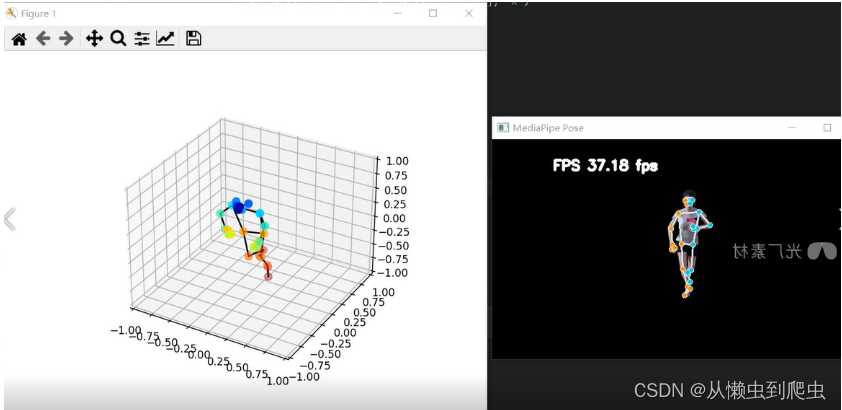Click the Figure 1 window title icon

pyautogui.click(x=11, y=13)
